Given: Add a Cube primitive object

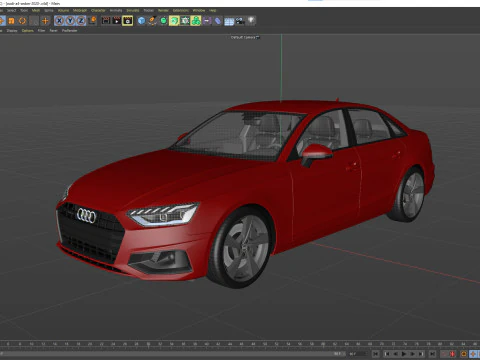Looking at the screenshot, I should [141, 21].
